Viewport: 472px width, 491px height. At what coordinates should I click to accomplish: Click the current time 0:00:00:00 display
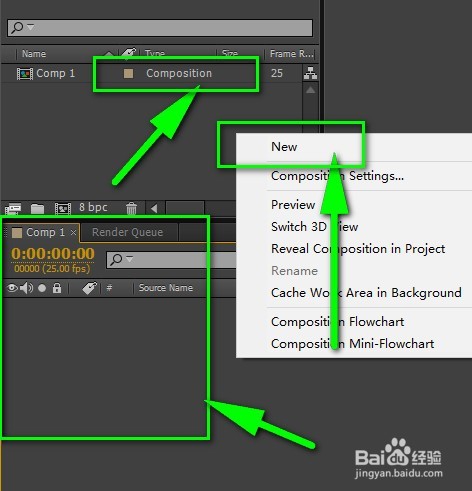(x=53, y=254)
